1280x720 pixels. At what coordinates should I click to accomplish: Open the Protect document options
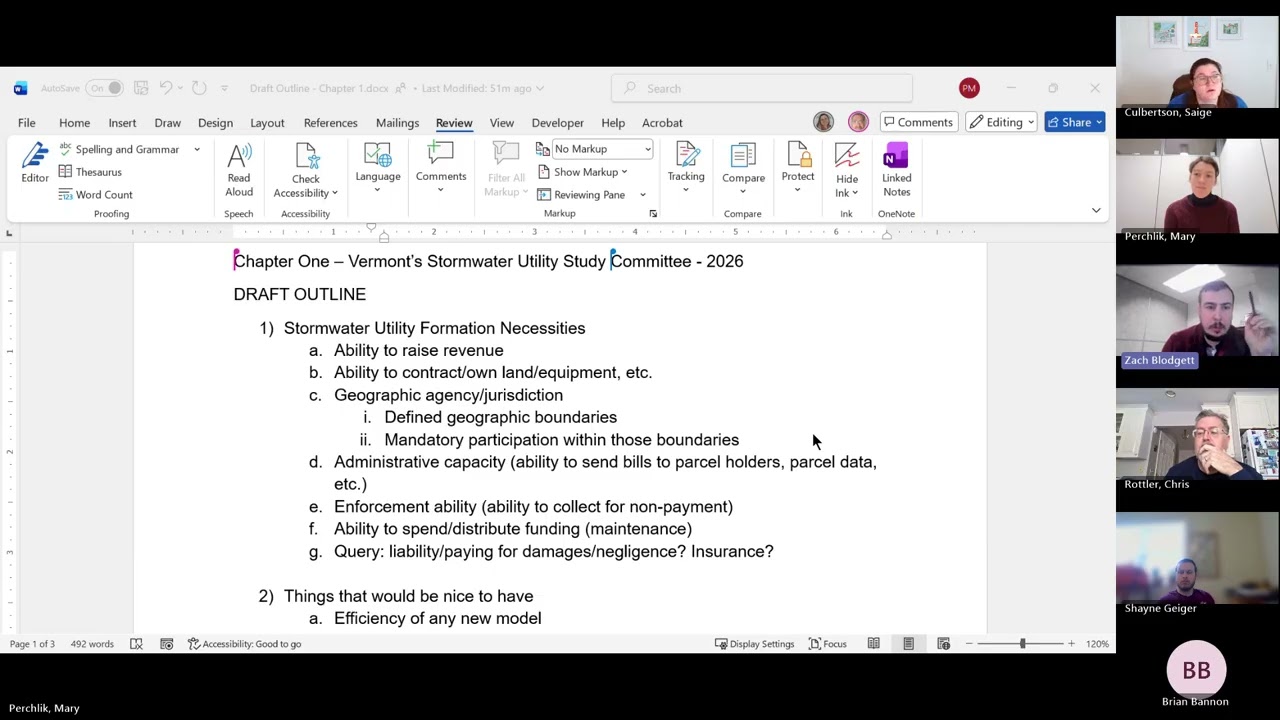pos(798,168)
